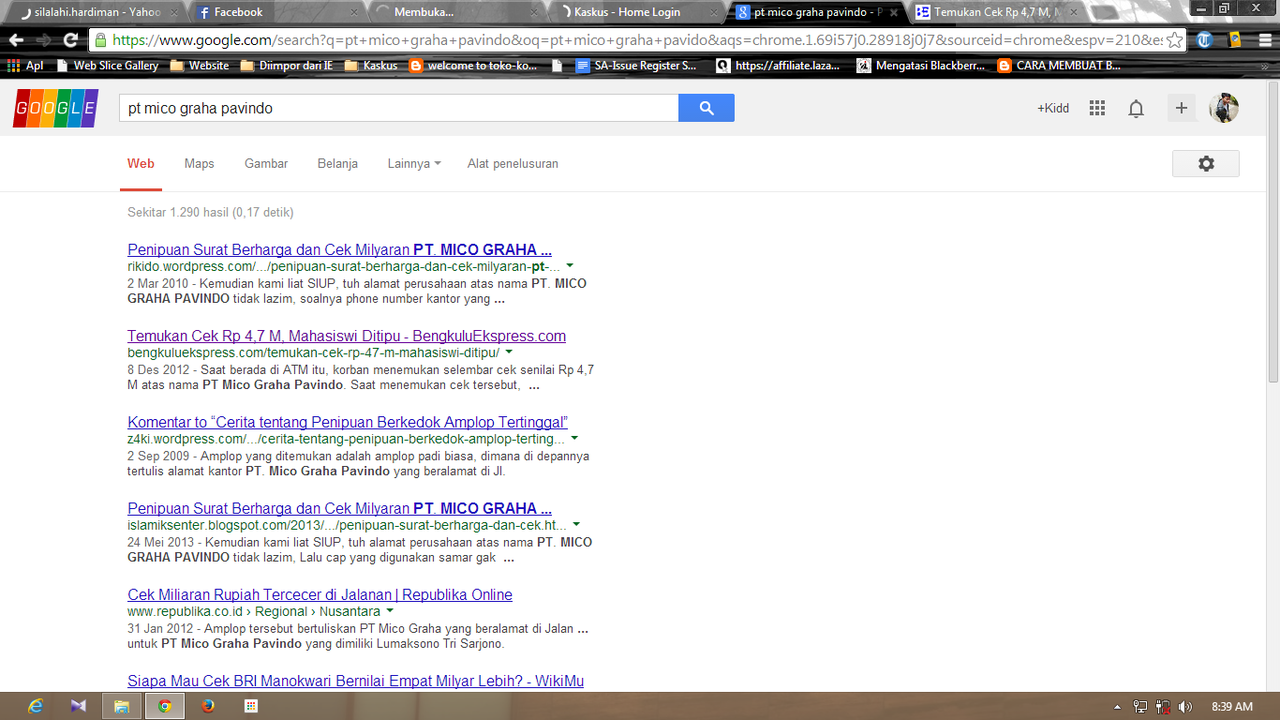Screen dimensions: 1280x720
Task: Open Komentar to Cerita tentang Penipuan result
Action: click(x=347, y=422)
